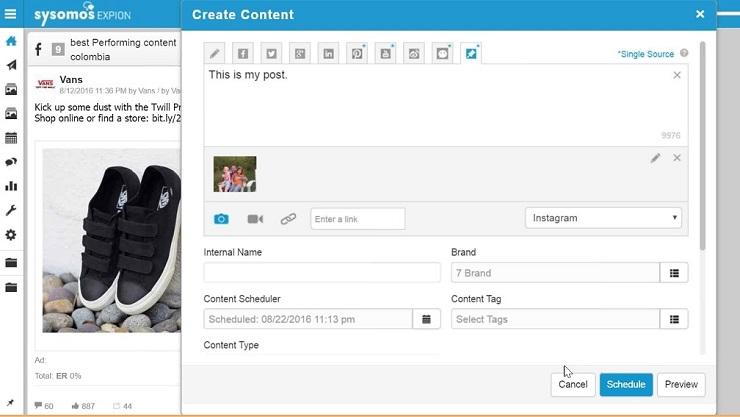Click the Vans logo avatar

[45, 84]
